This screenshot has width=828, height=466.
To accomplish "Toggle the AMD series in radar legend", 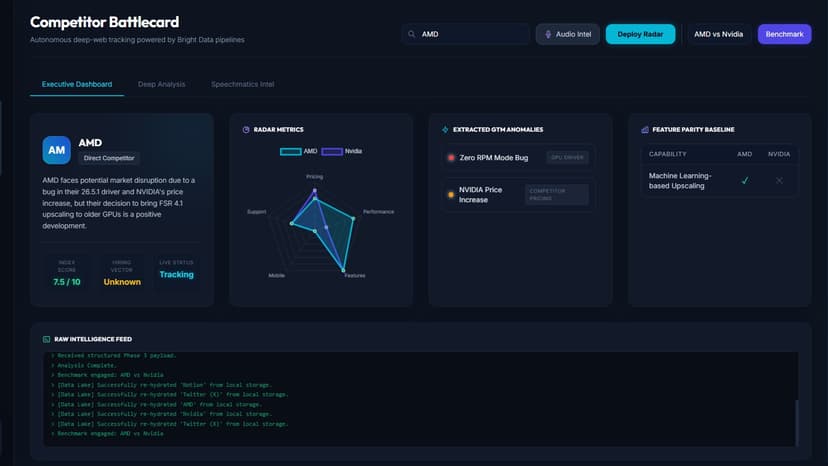I will (299, 151).
